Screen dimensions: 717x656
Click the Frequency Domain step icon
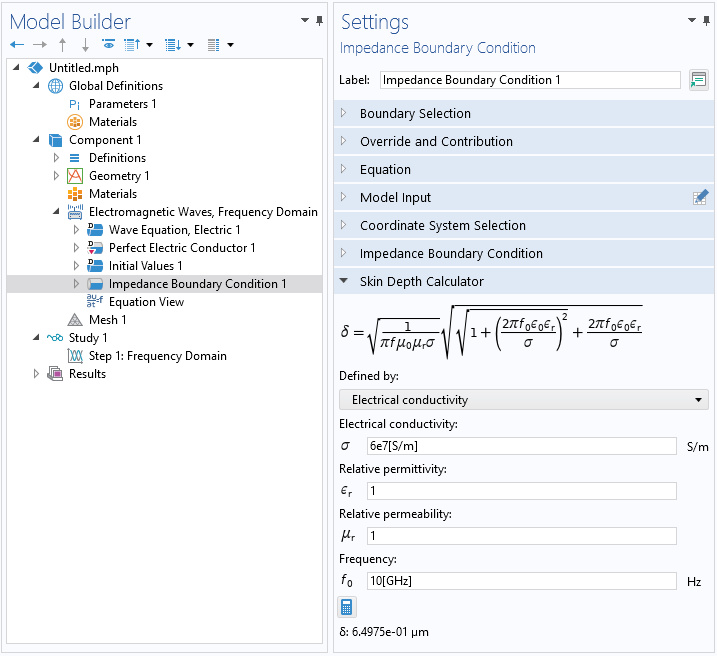tap(75, 356)
